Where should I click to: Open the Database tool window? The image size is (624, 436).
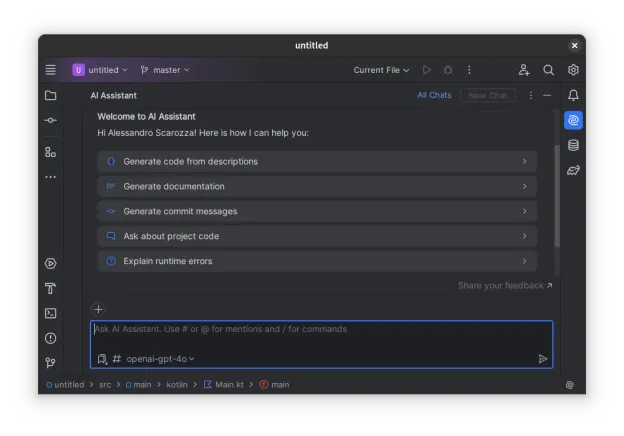coord(573,145)
